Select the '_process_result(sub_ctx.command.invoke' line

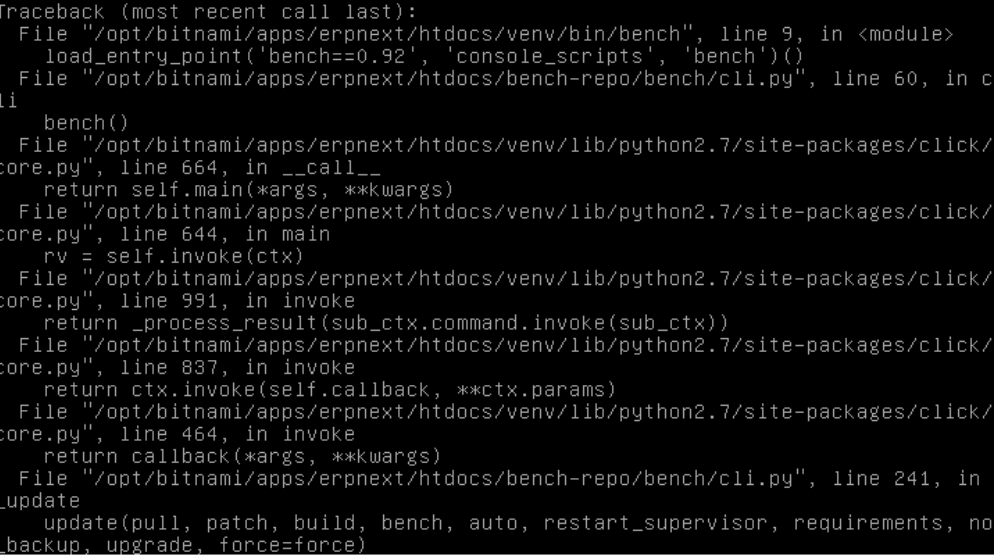click(x=386, y=323)
